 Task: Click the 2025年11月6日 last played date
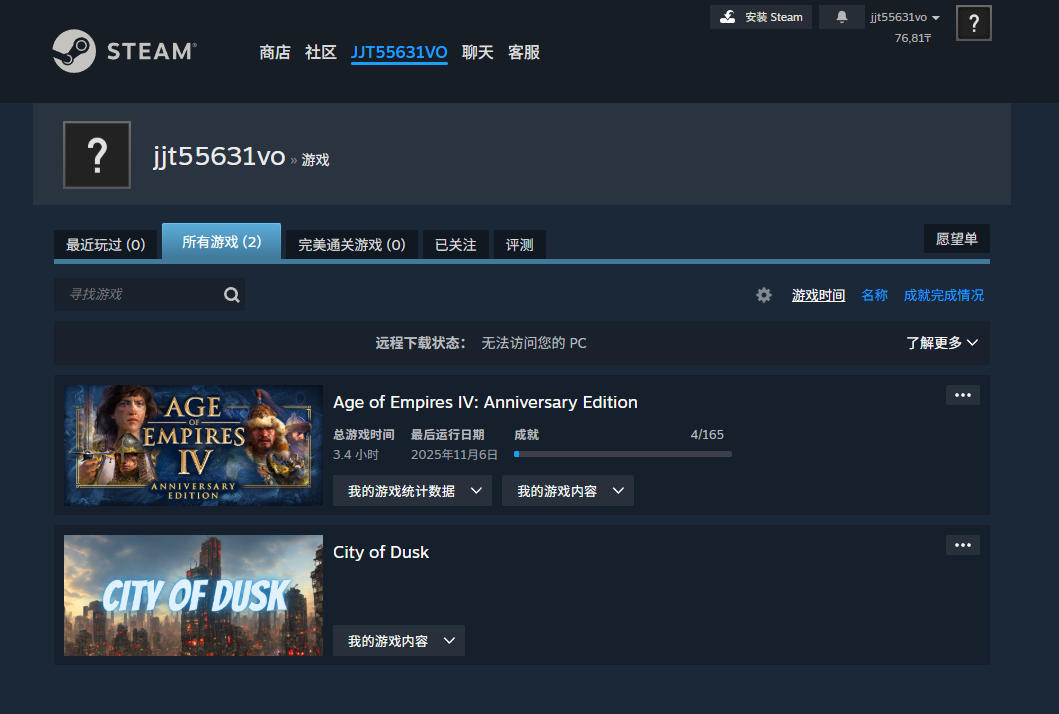click(x=454, y=455)
